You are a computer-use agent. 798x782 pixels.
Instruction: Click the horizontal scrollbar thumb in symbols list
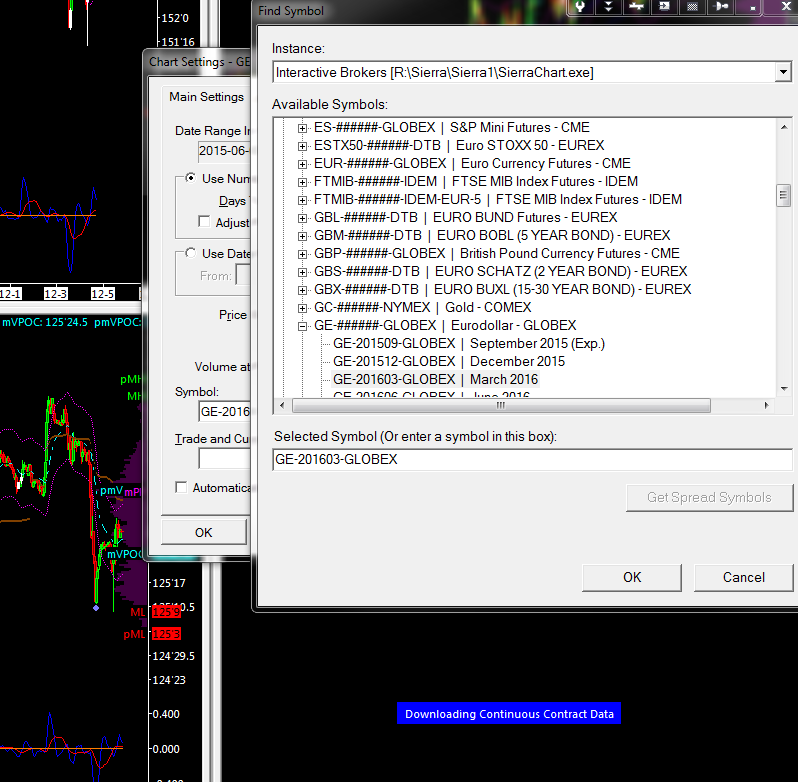[x=501, y=406]
